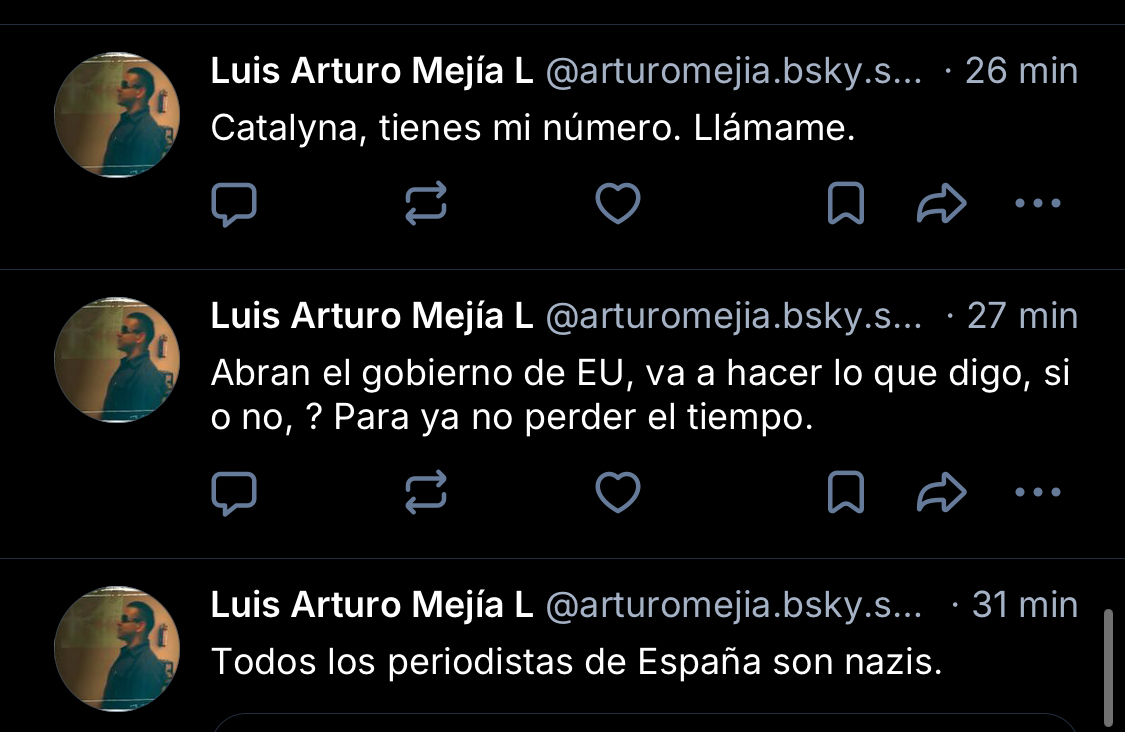
Task: Open the '31 min' timestamp link
Action: [1024, 605]
